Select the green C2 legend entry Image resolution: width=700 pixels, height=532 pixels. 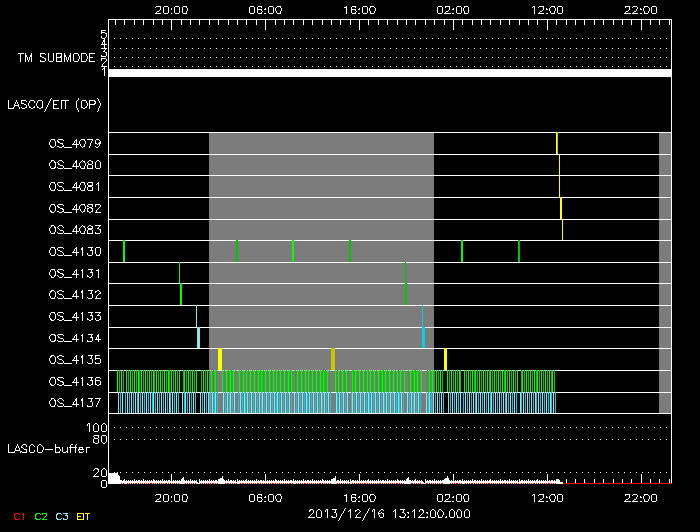41,515
